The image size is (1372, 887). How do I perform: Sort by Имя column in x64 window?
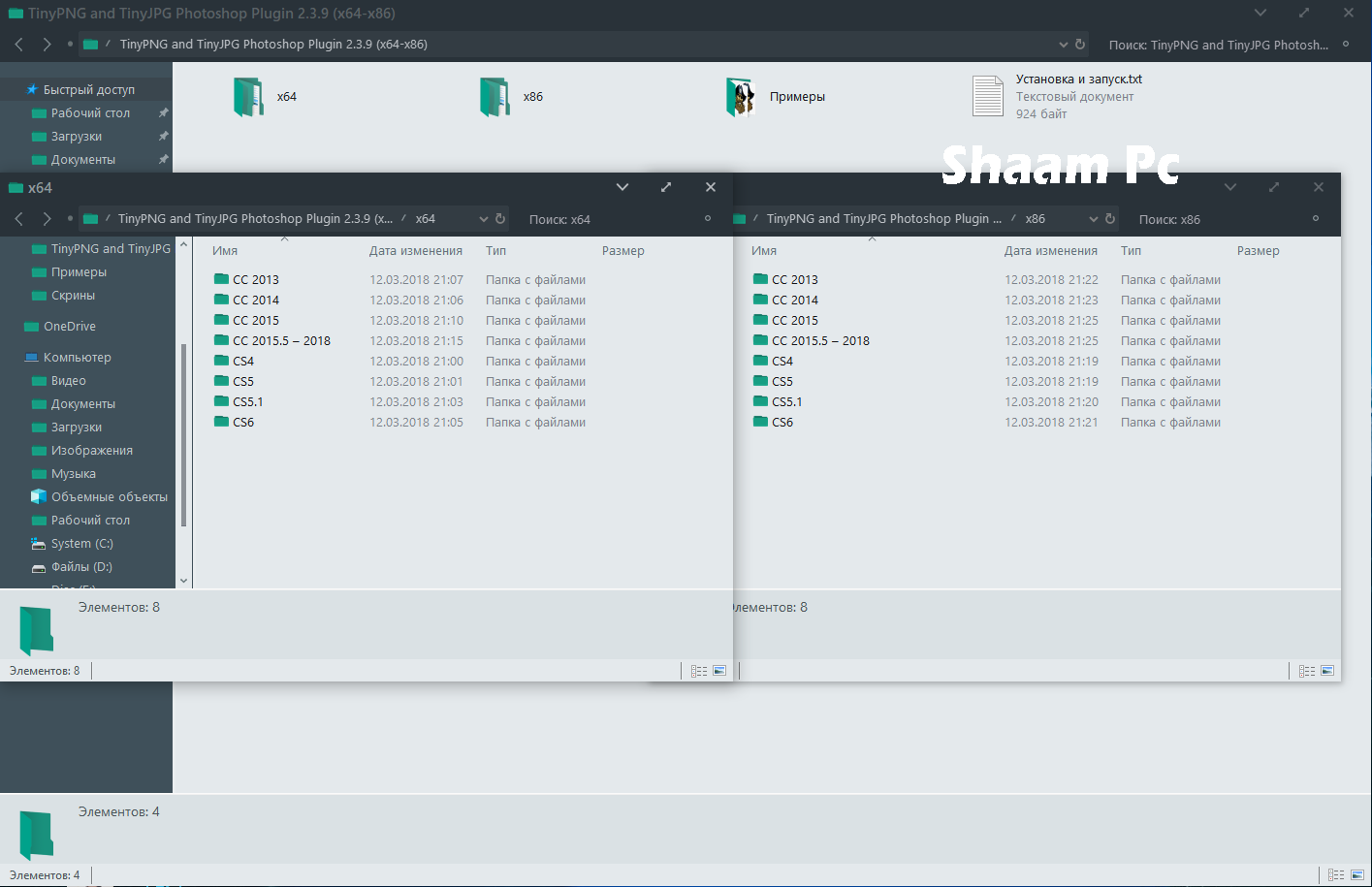(x=225, y=251)
